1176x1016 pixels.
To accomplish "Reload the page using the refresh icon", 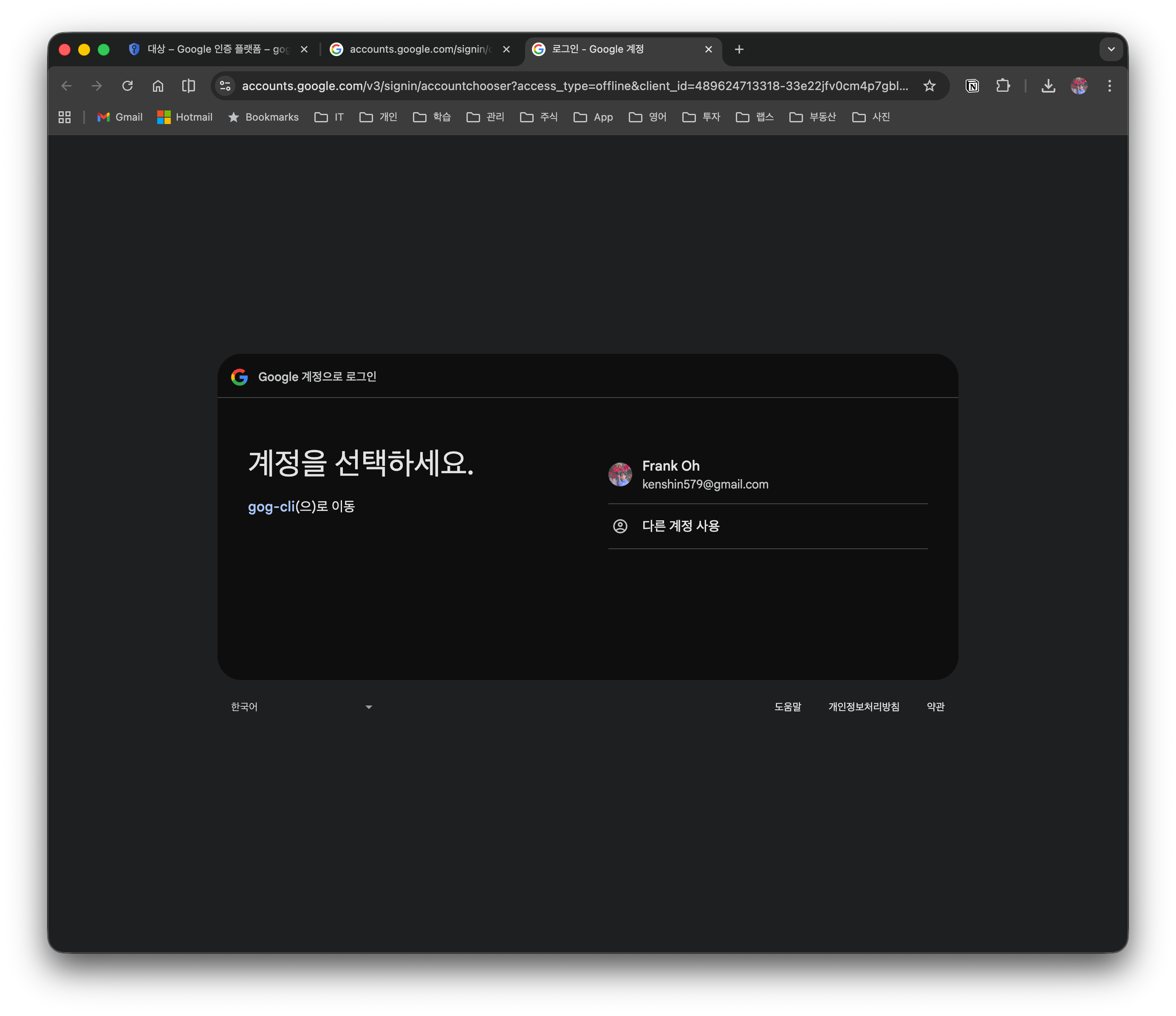I will (128, 86).
